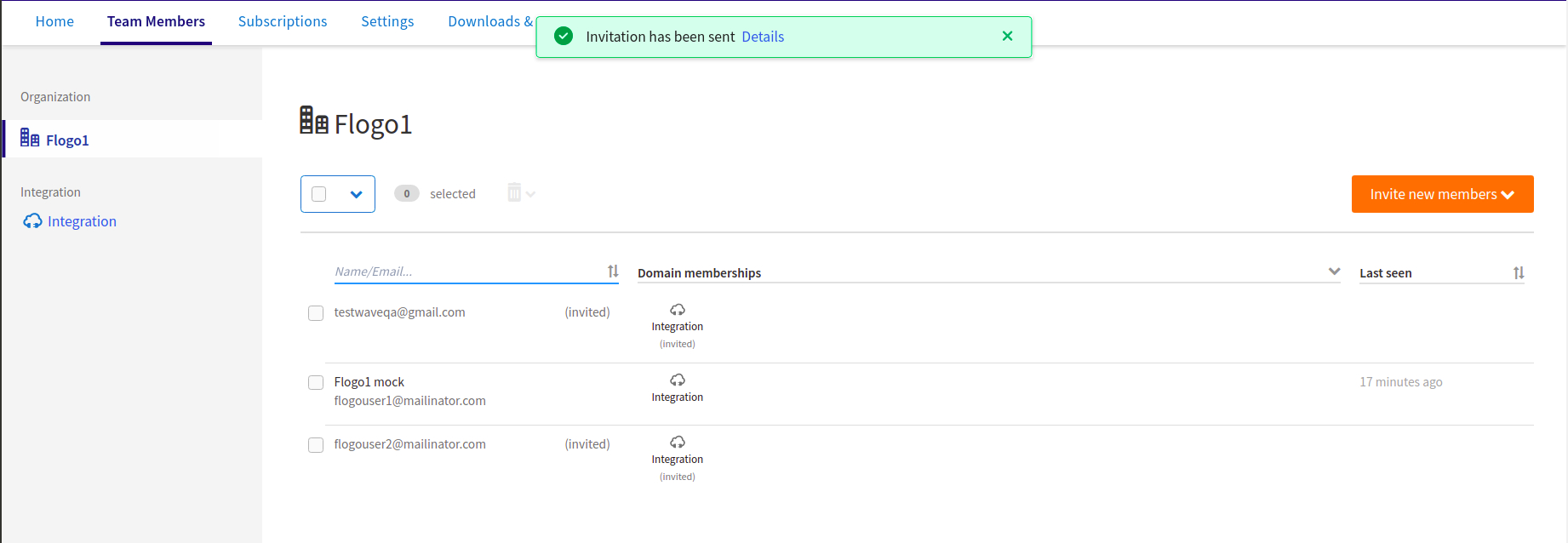Click the Name/Email sort arrows icon

(613, 271)
